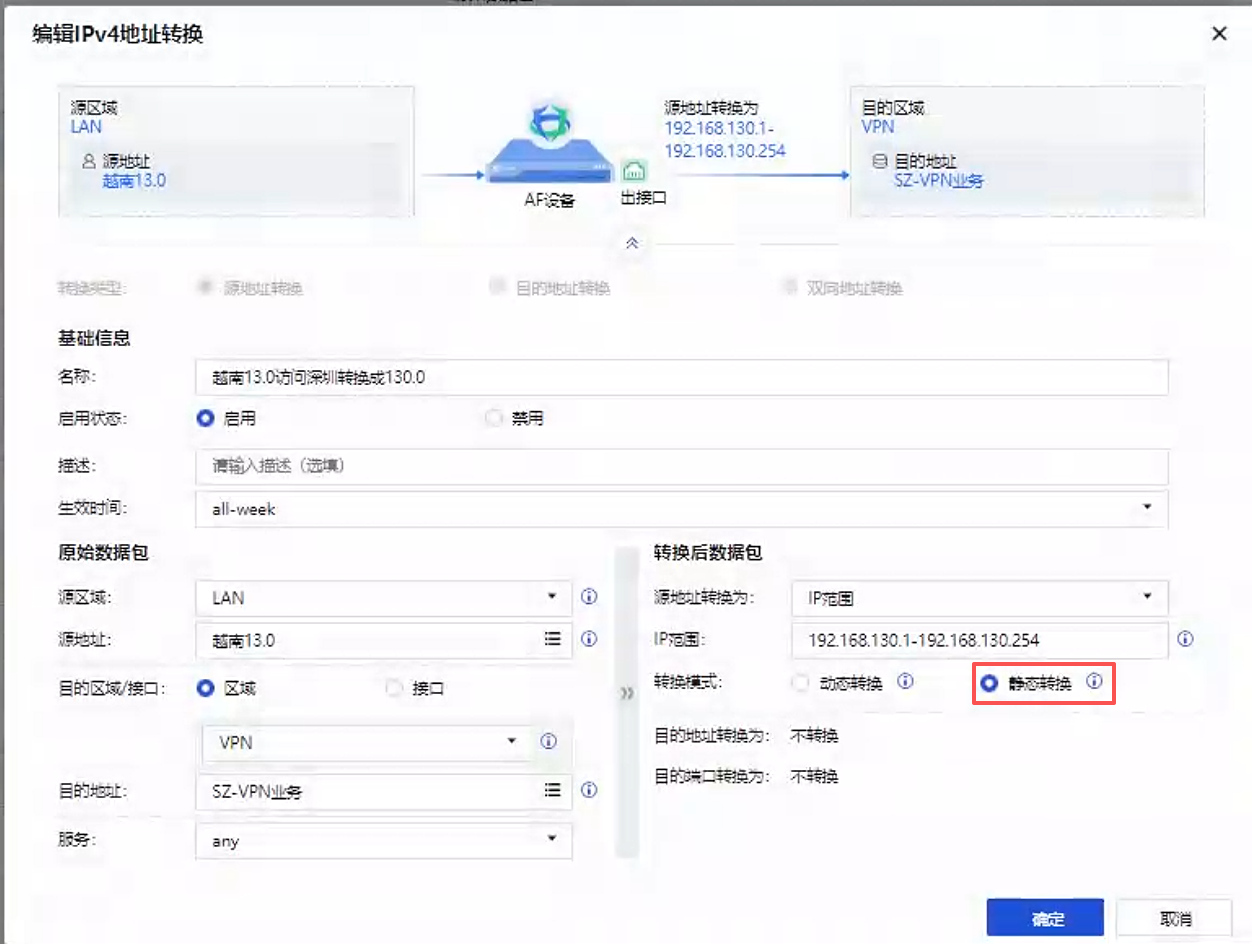Click the outbound interface icon 出接口

tap(635, 170)
